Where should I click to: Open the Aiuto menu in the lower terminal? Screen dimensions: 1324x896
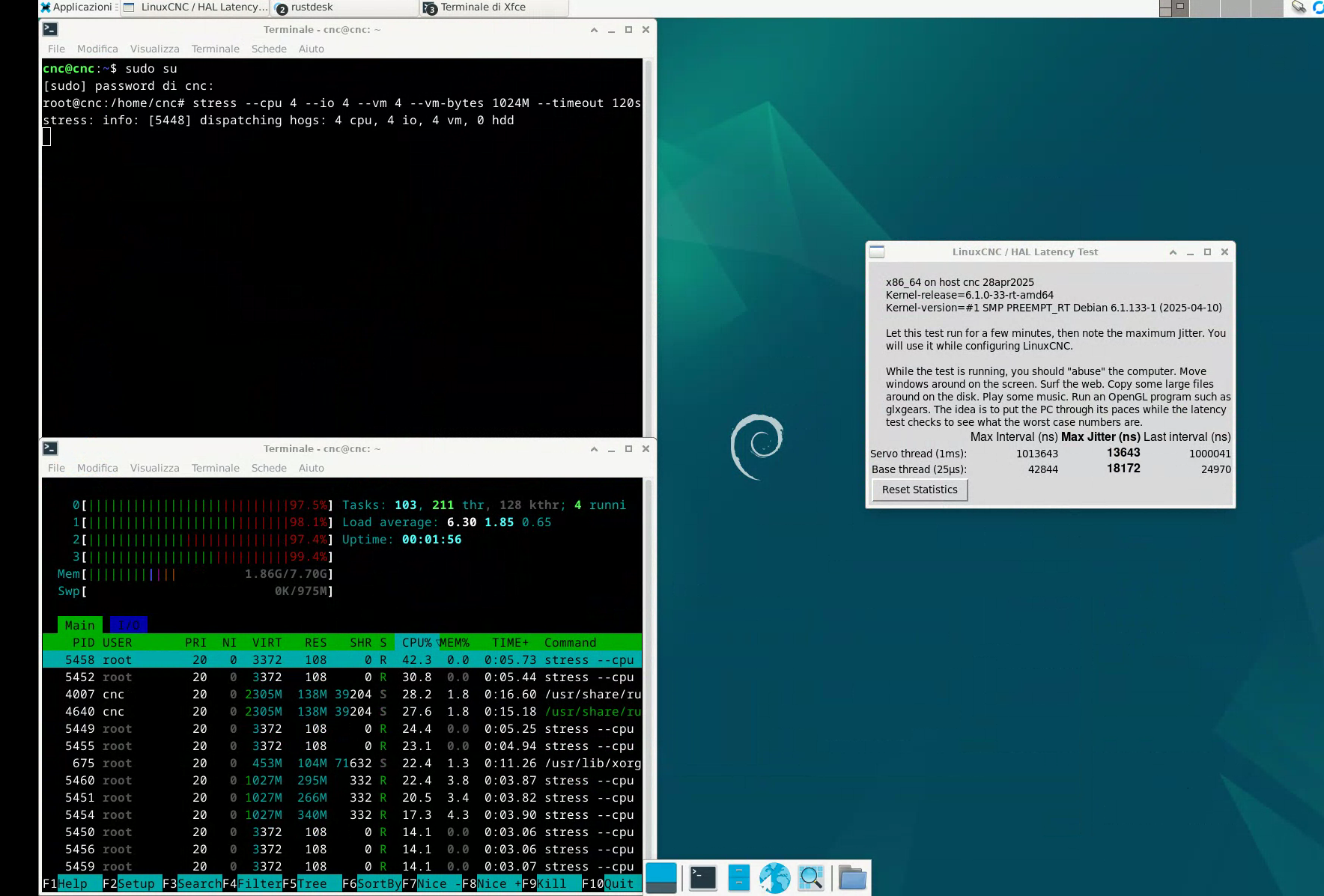click(x=311, y=468)
